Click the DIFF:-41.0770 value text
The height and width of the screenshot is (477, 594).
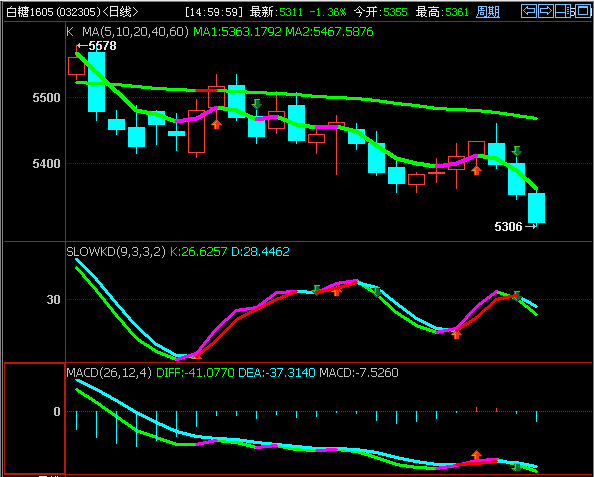[x=195, y=373]
